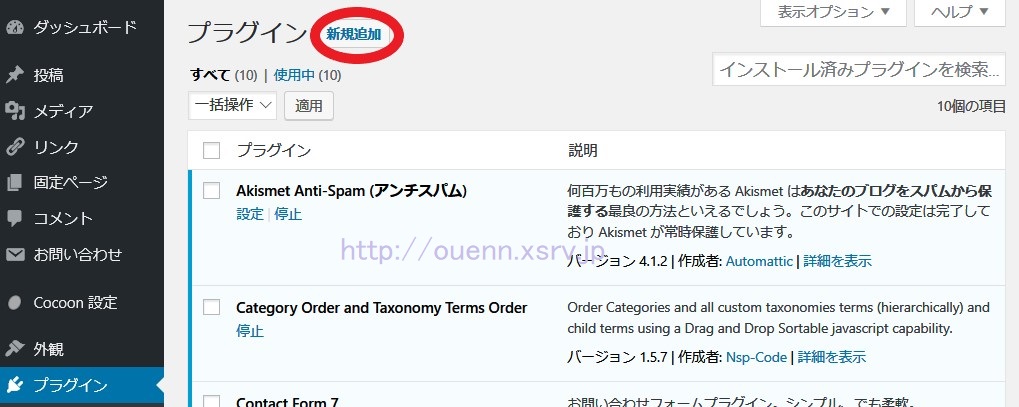Toggle the select-all checkbox in table header
The width and height of the screenshot is (1019, 407).
pyautogui.click(x=211, y=151)
